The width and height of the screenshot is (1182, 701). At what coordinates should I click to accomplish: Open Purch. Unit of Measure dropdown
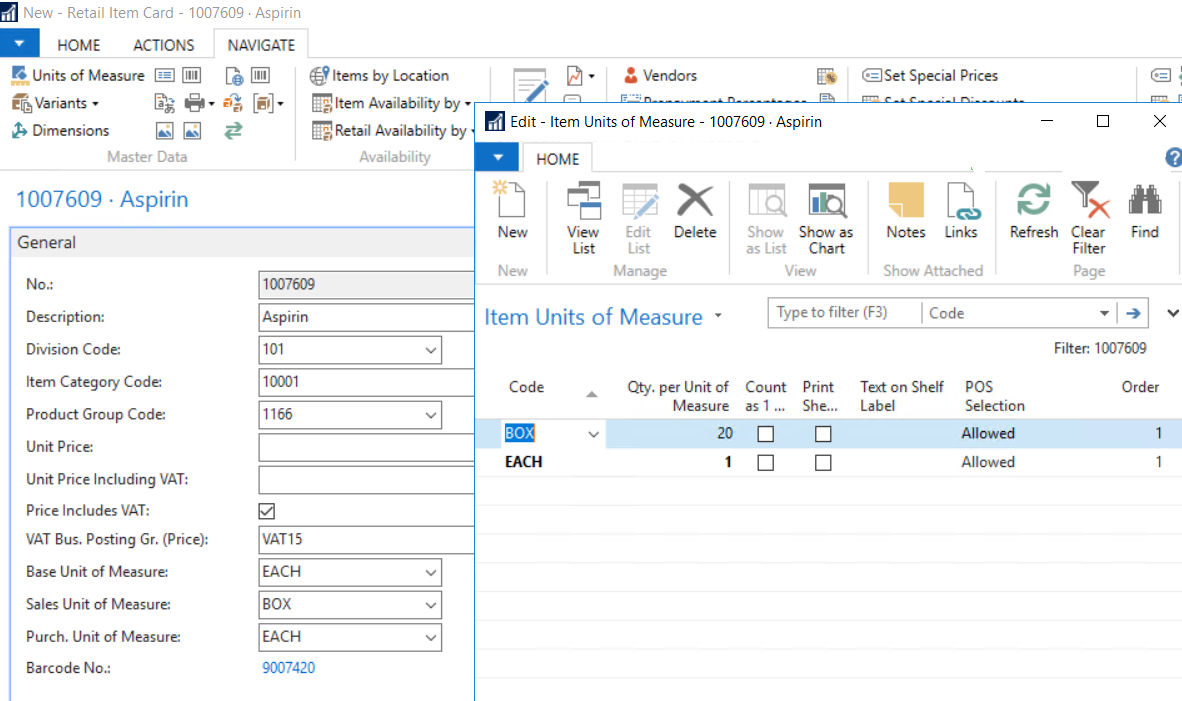pyautogui.click(x=430, y=637)
